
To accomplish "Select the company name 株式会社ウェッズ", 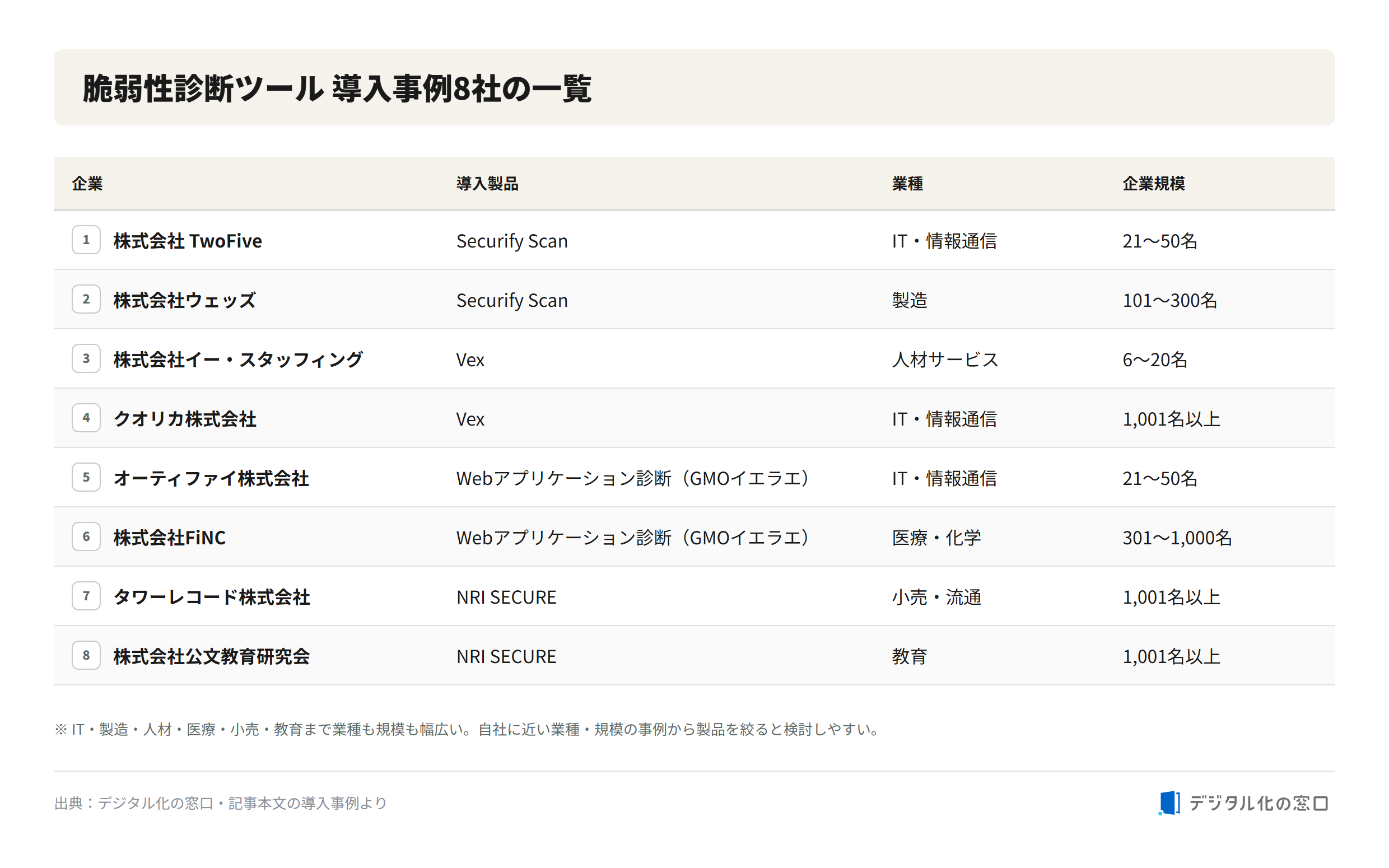I will [x=184, y=300].
